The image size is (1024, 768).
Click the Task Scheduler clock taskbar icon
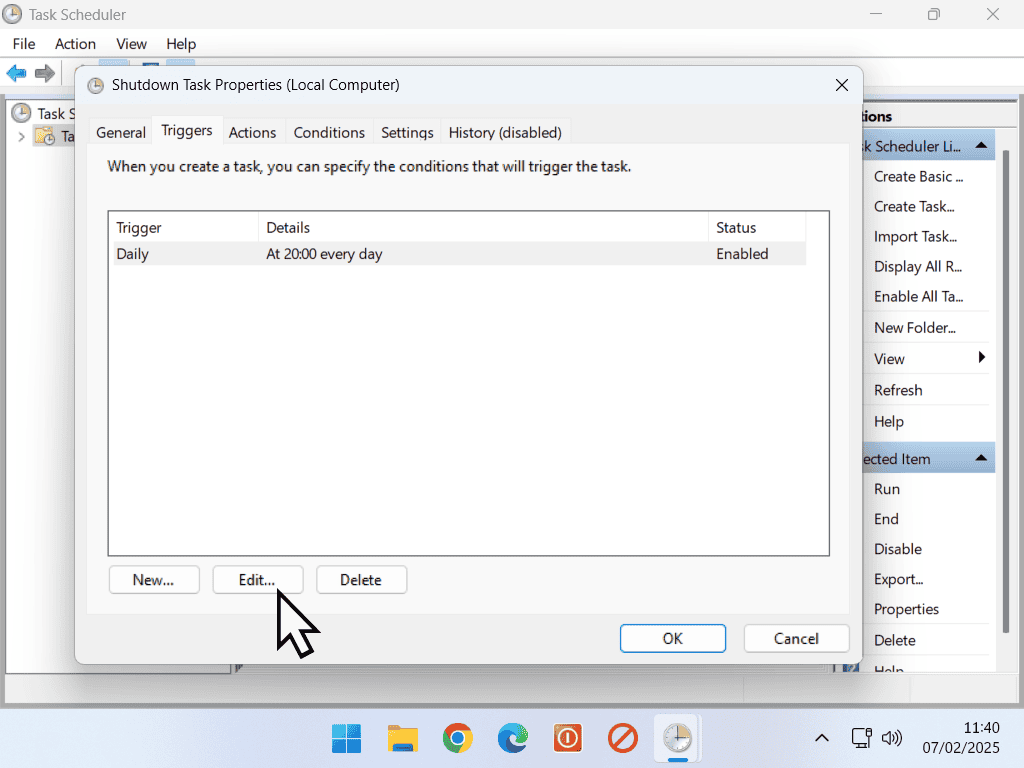click(x=678, y=739)
